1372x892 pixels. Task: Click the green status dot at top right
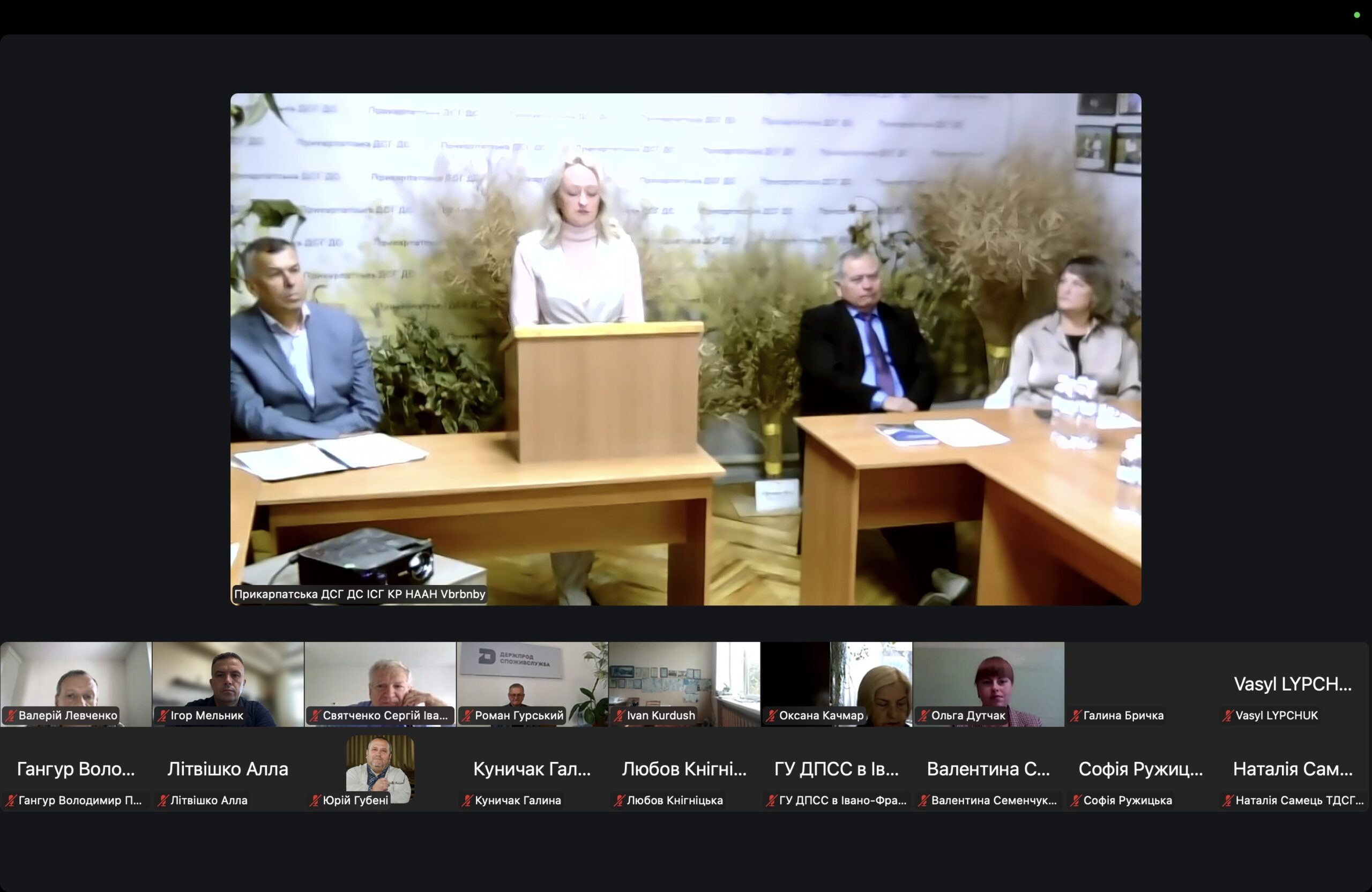pyautogui.click(x=1356, y=15)
